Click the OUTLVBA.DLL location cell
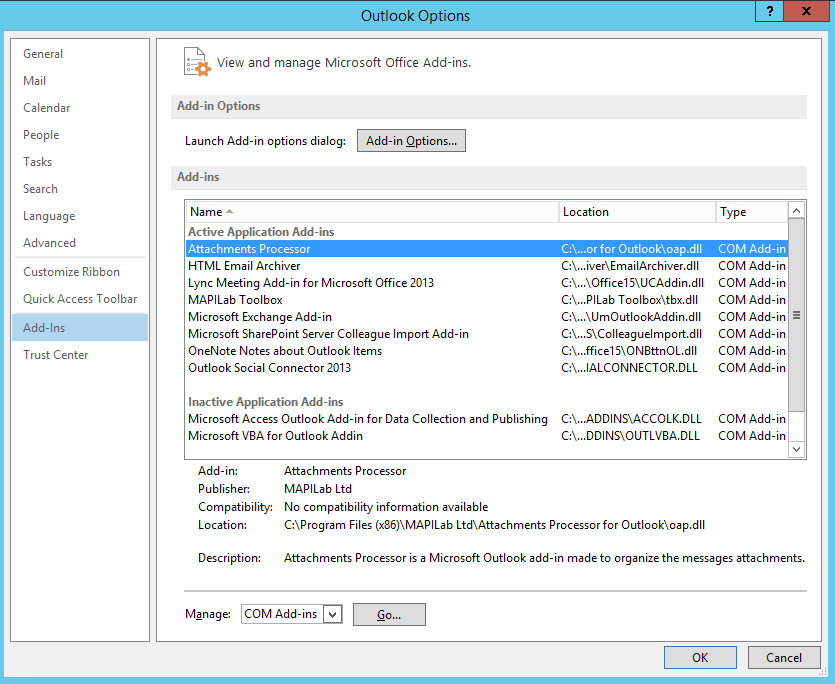 [x=630, y=436]
